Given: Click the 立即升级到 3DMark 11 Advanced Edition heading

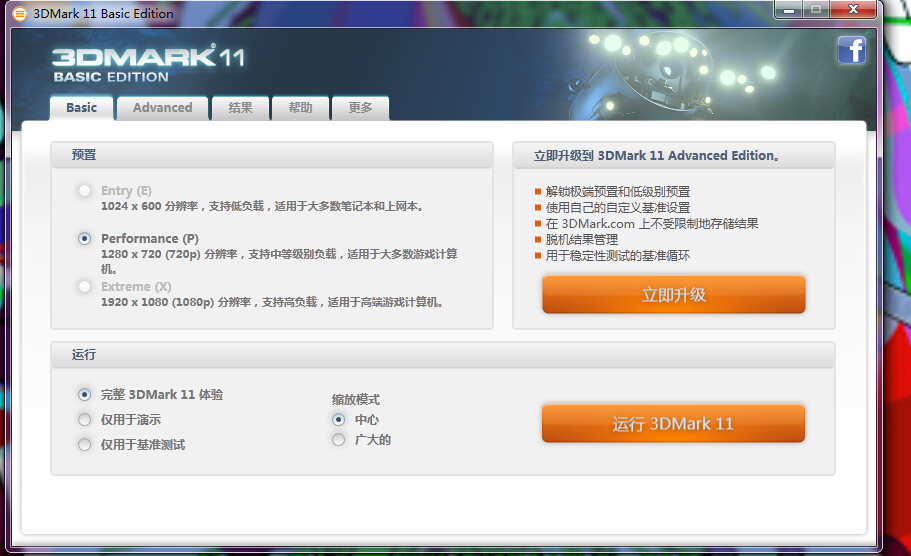Looking at the screenshot, I should pyautogui.click(x=657, y=156).
